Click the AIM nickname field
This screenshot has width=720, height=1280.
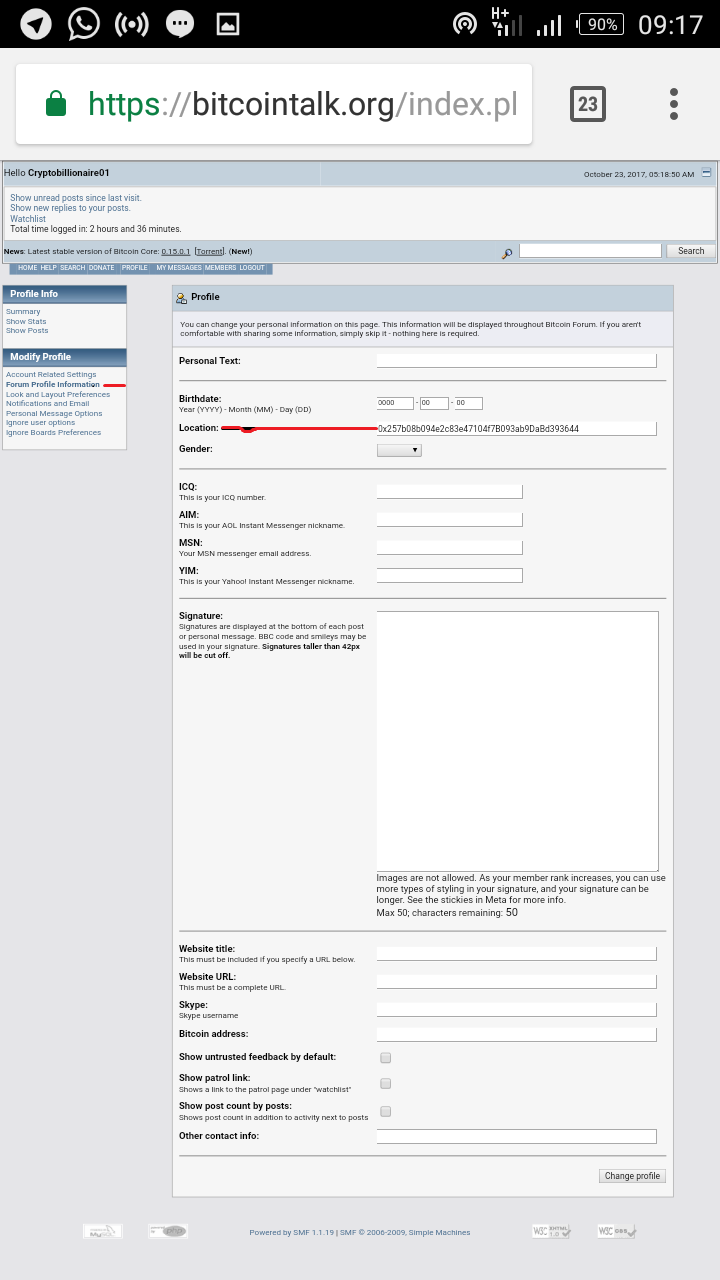[450, 520]
